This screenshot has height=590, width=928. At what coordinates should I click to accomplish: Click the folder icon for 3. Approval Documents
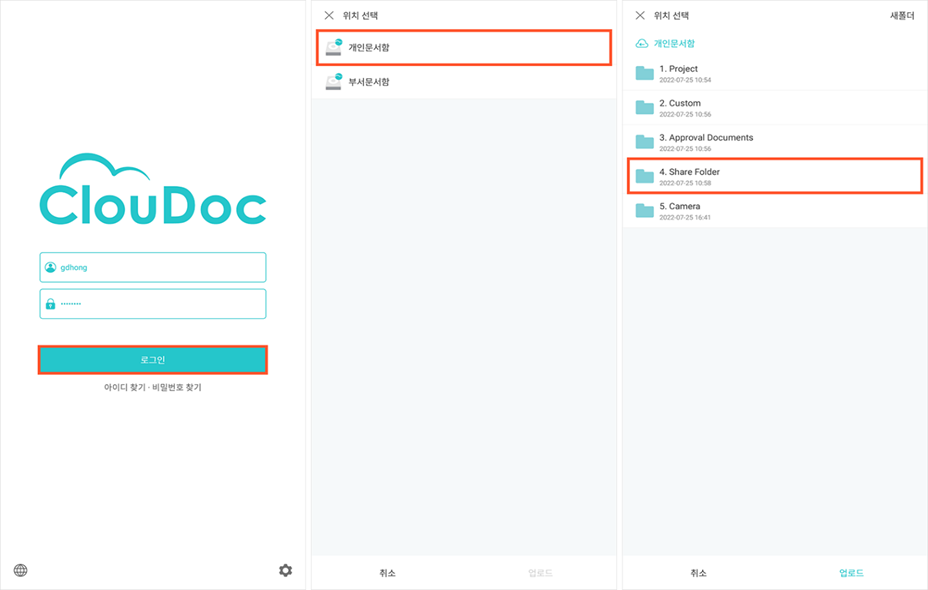645,142
